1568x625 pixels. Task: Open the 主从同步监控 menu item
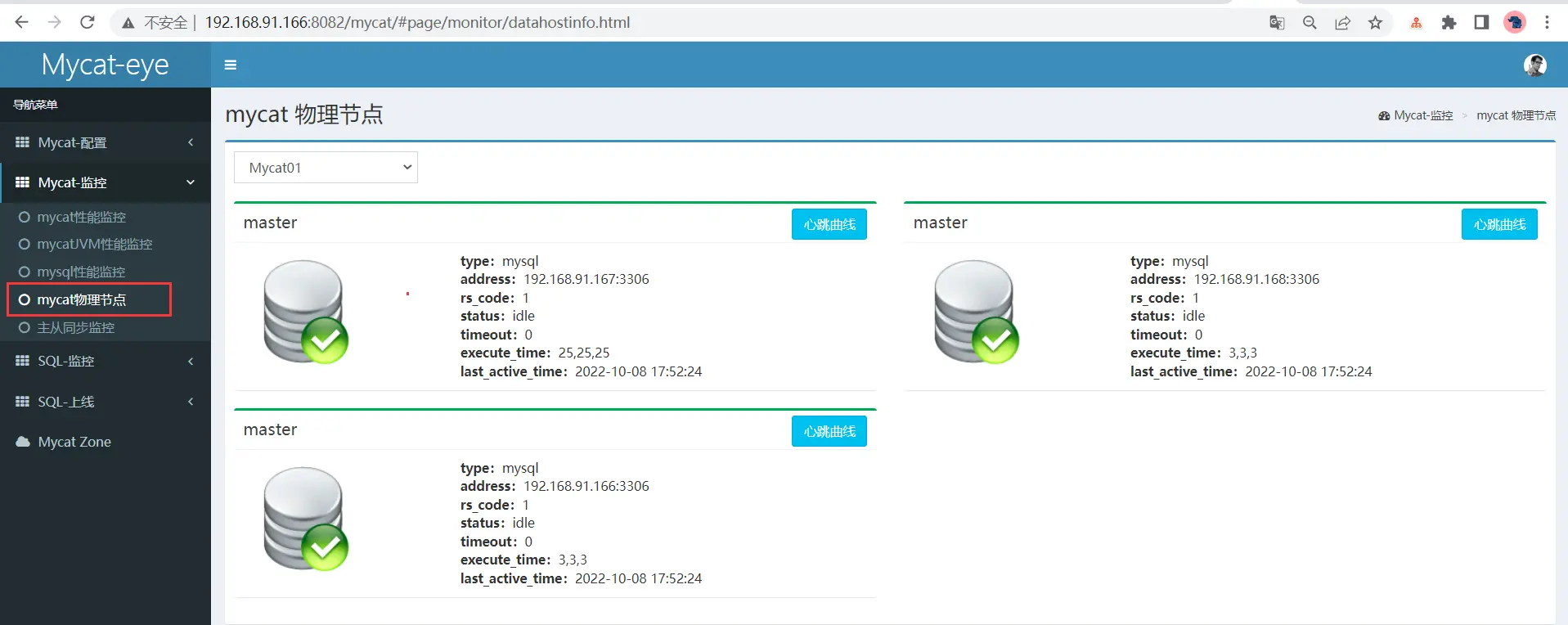[76, 327]
